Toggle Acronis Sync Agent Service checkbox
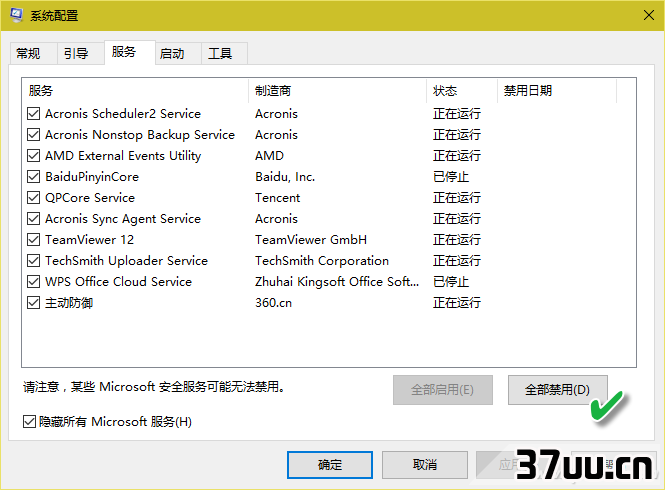The width and height of the screenshot is (665, 490). (34, 218)
